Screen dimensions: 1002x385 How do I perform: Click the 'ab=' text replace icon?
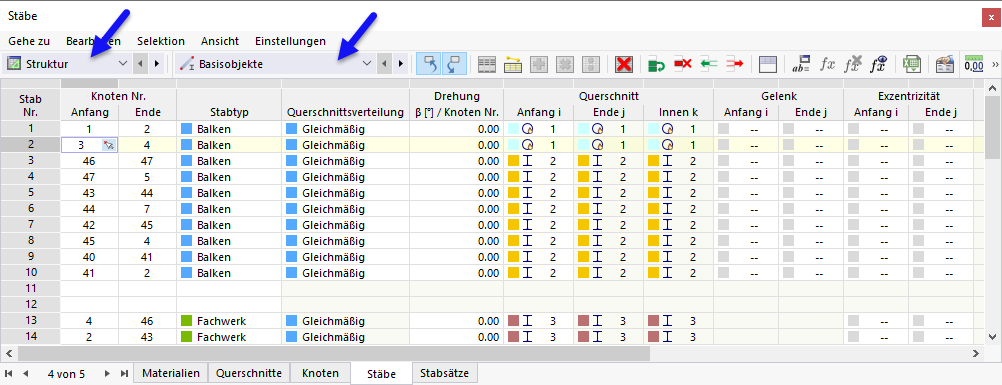pos(801,64)
